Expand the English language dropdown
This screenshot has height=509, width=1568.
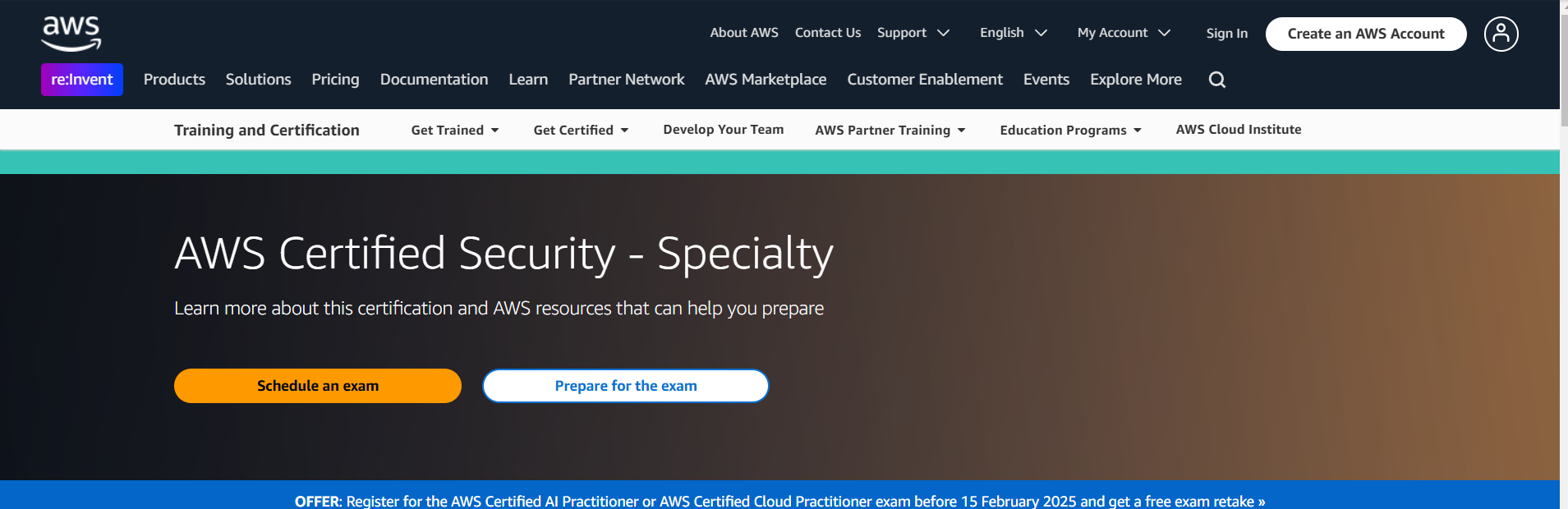1013,33
